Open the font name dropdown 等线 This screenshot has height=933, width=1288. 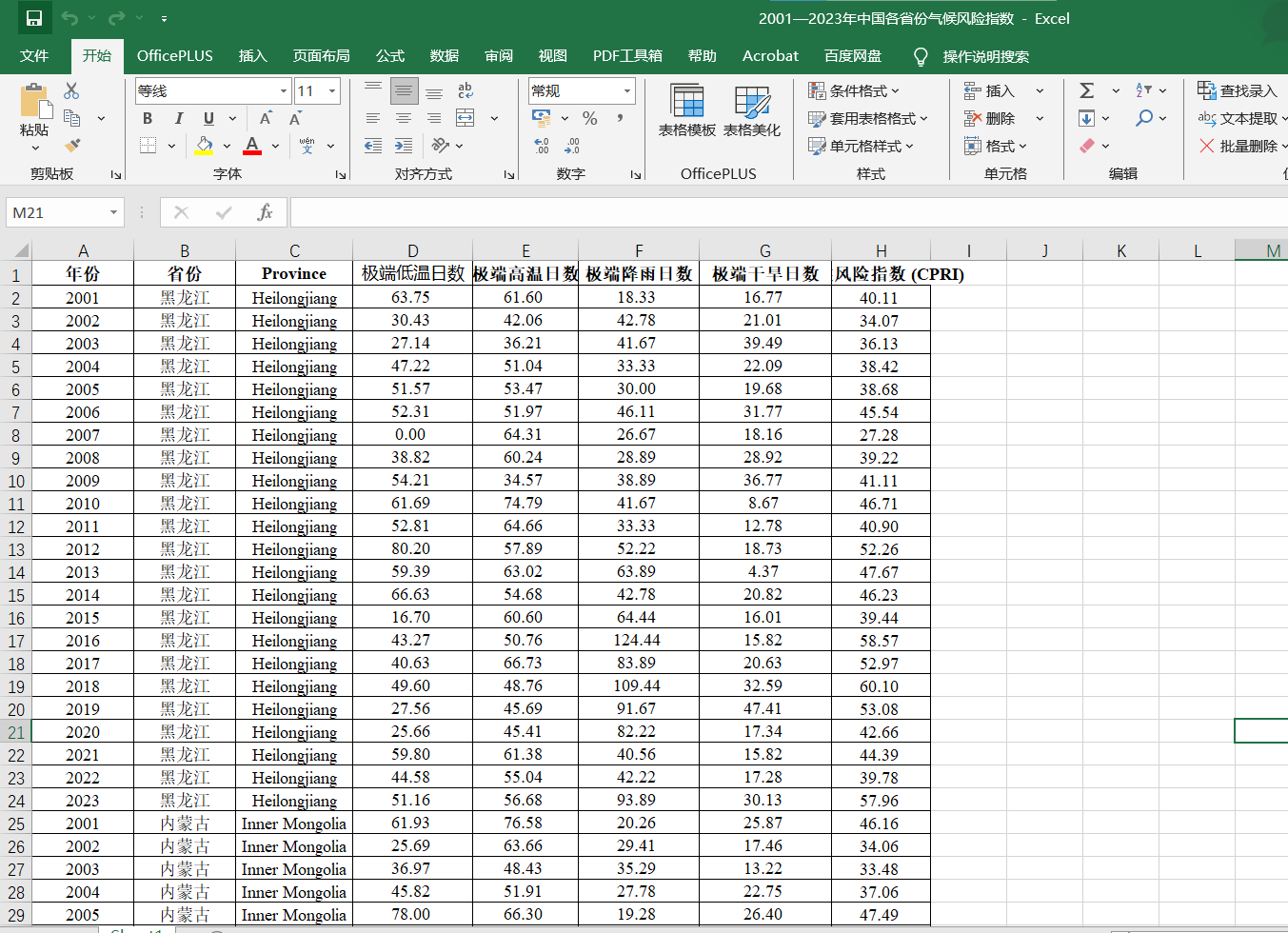coord(284,91)
